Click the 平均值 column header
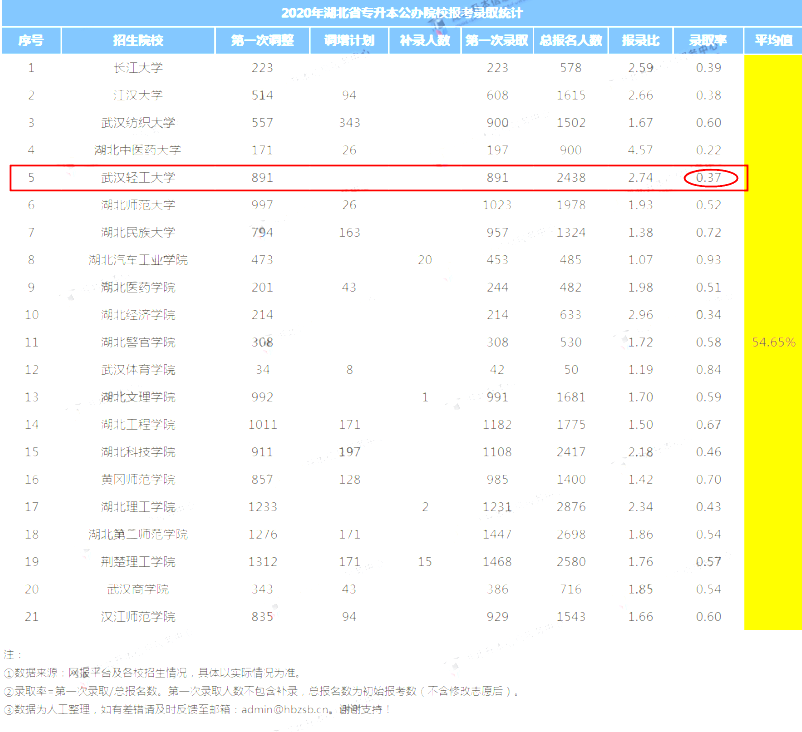802x732 pixels. coord(773,40)
